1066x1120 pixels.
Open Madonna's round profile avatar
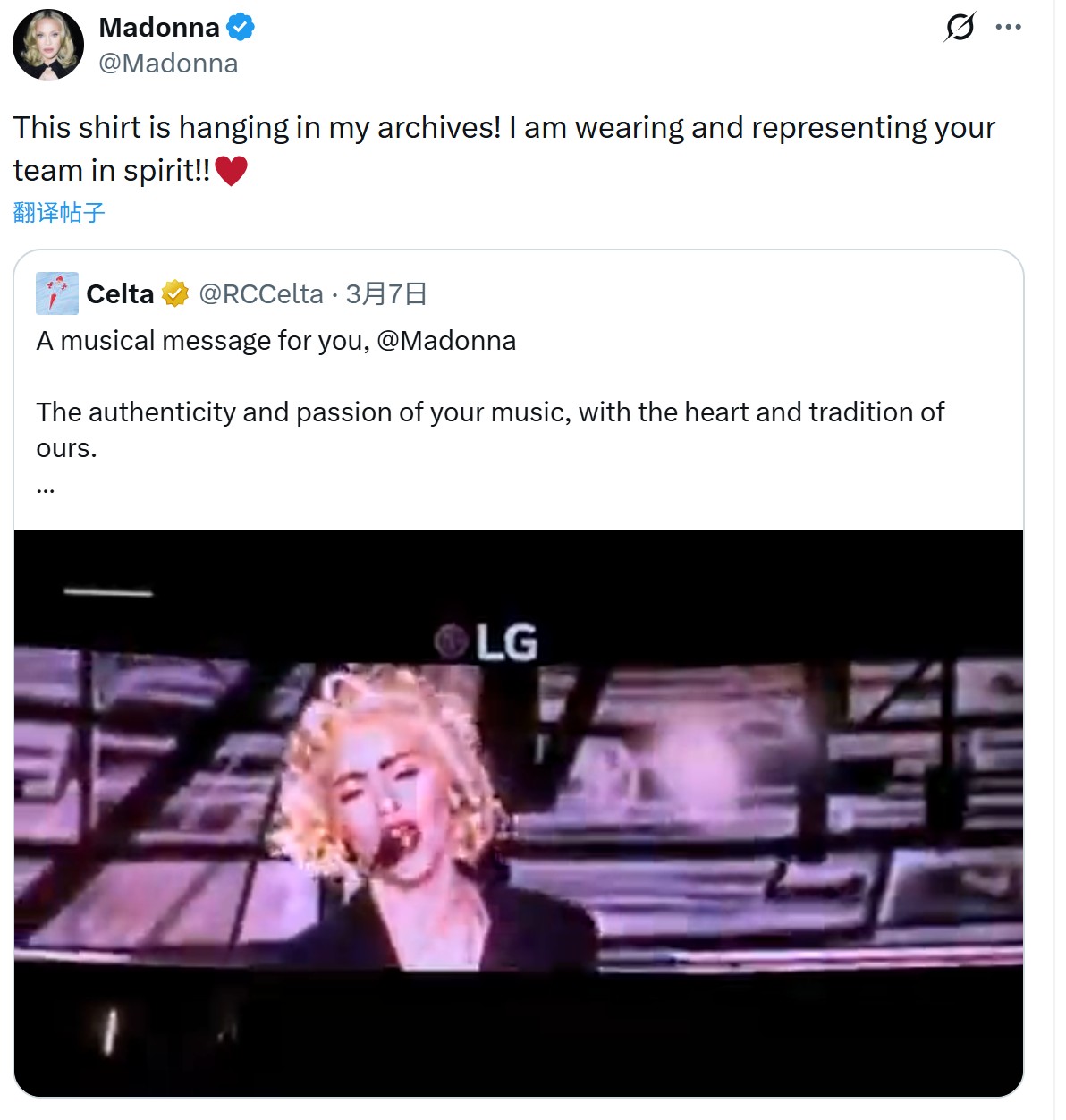(x=48, y=45)
